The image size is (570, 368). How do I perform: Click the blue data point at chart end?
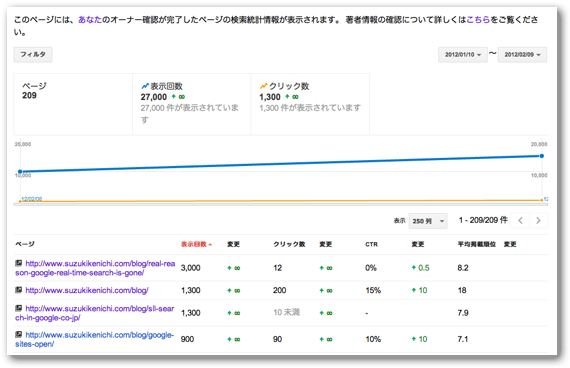tap(542, 156)
